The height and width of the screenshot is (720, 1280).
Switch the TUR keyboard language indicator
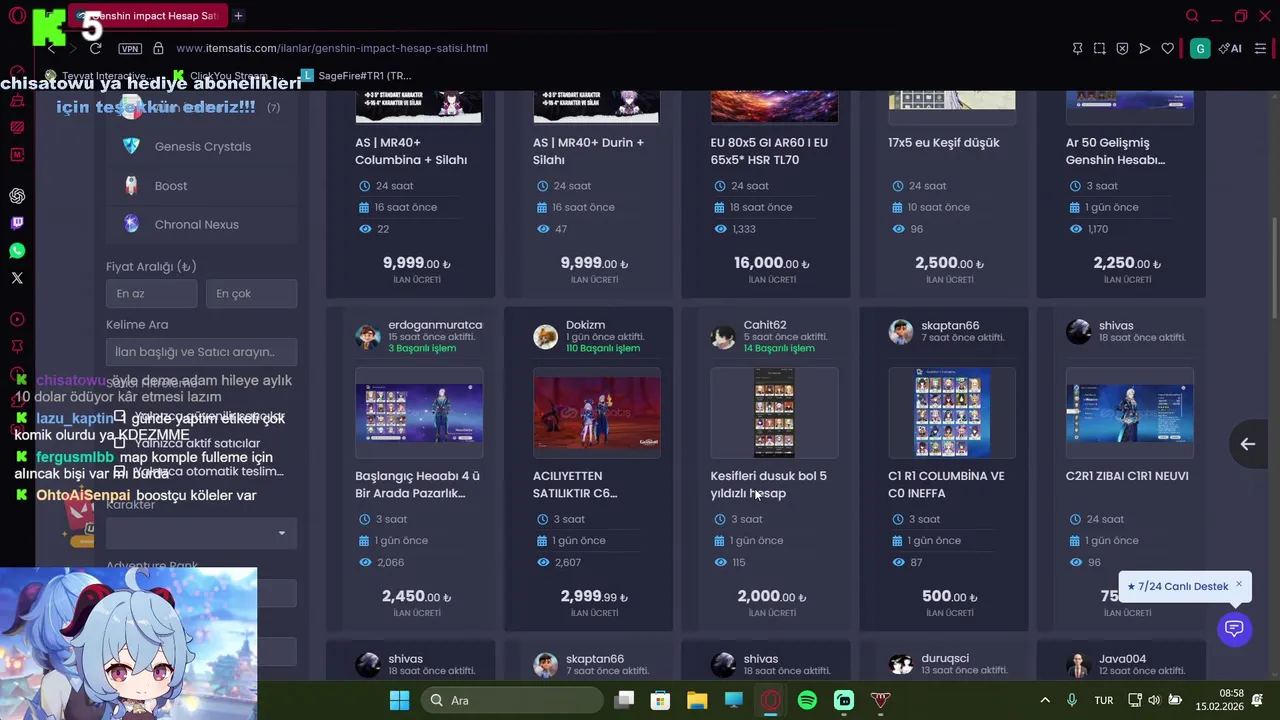(x=1104, y=700)
